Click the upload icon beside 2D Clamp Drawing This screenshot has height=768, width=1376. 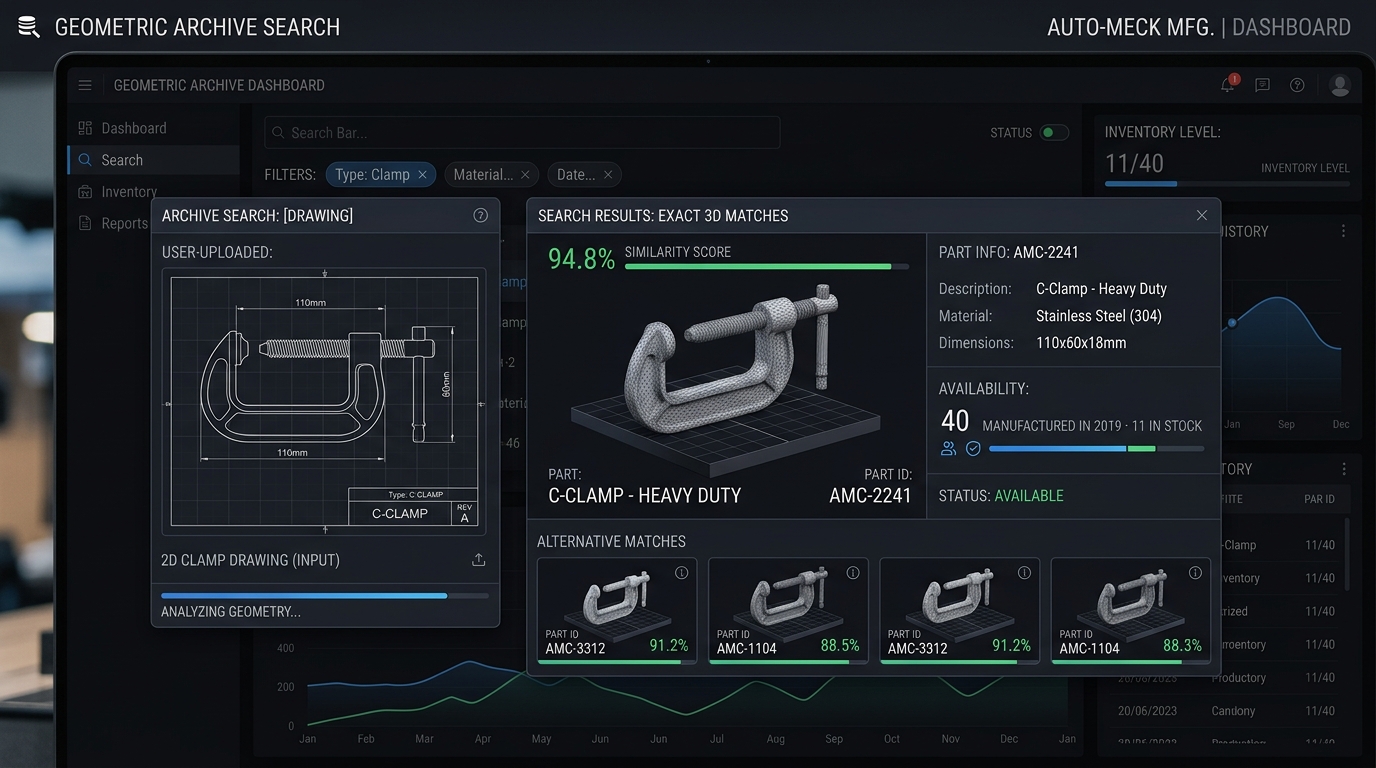point(479,560)
